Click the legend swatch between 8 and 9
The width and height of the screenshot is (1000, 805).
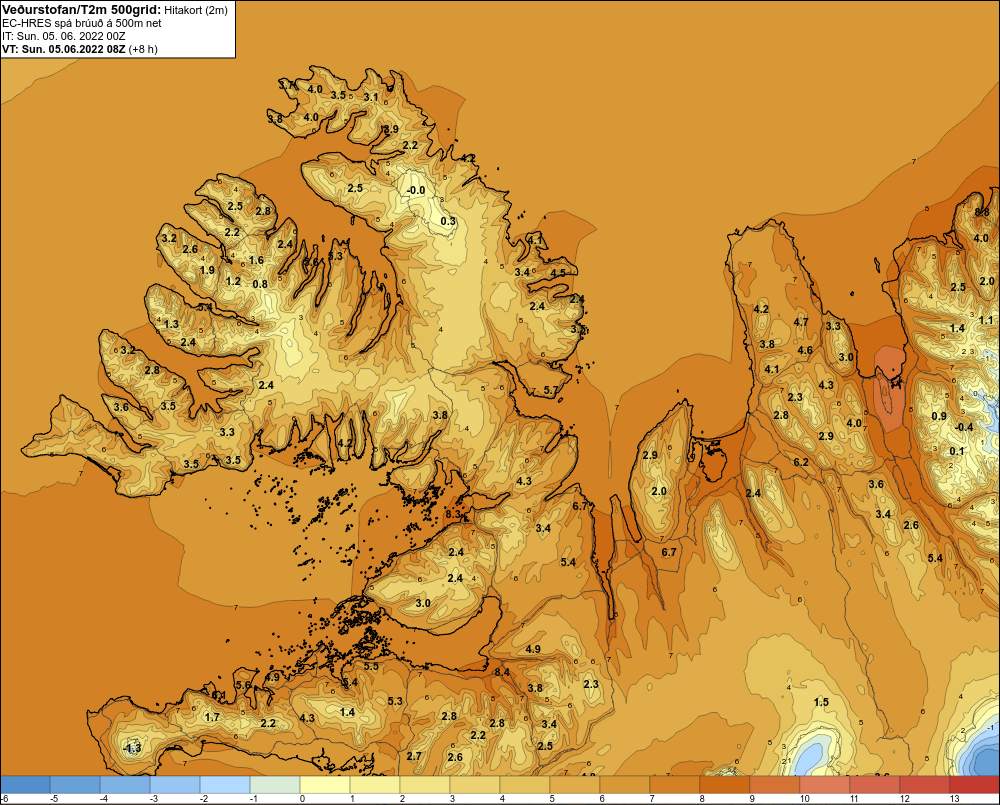point(725,784)
